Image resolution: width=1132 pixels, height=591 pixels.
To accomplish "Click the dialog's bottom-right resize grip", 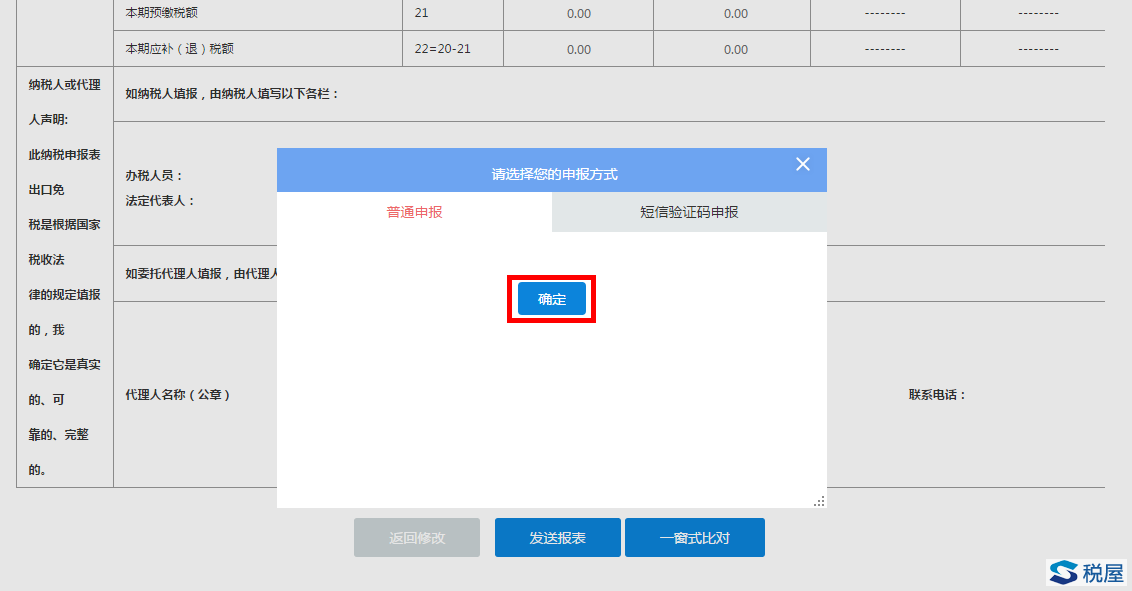I will [x=819, y=501].
